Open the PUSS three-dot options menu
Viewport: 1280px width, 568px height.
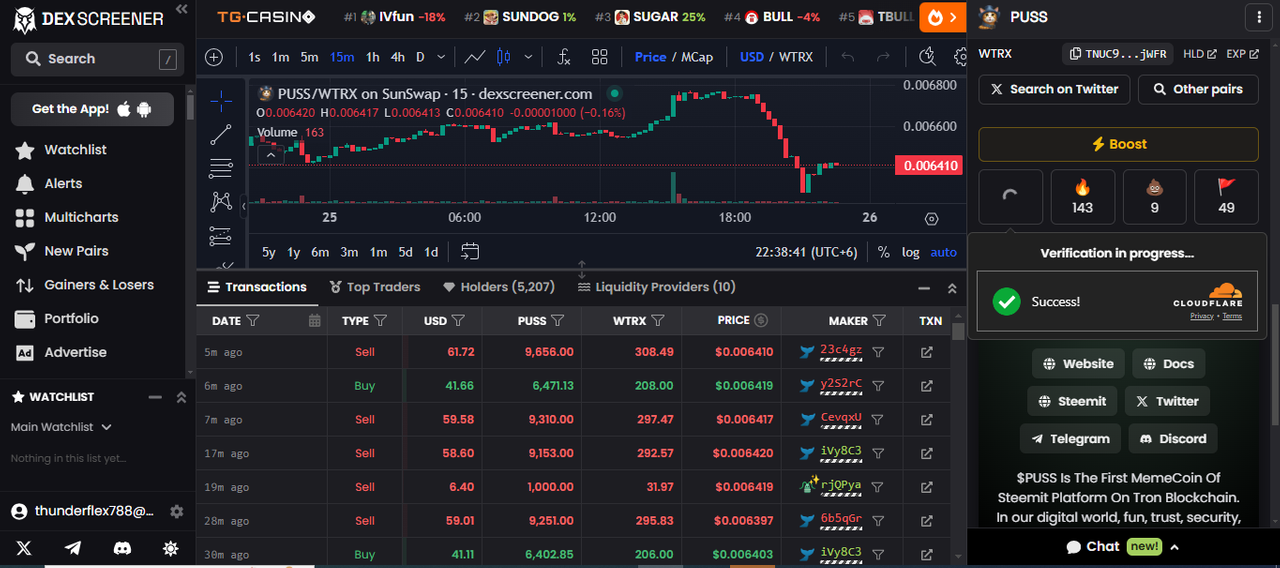point(1257,16)
